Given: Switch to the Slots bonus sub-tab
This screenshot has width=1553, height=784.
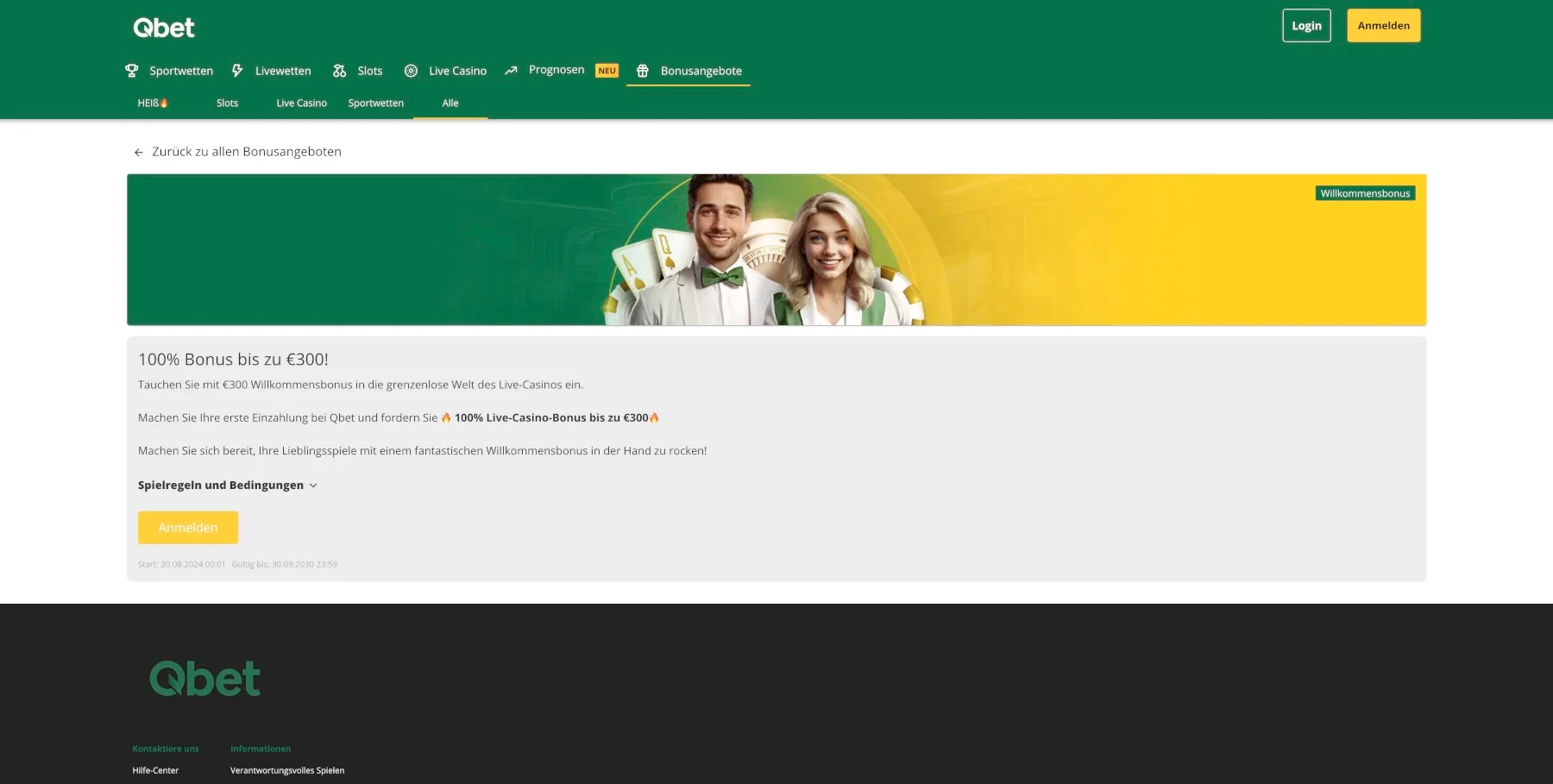Looking at the screenshot, I should click(x=227, y=103).
